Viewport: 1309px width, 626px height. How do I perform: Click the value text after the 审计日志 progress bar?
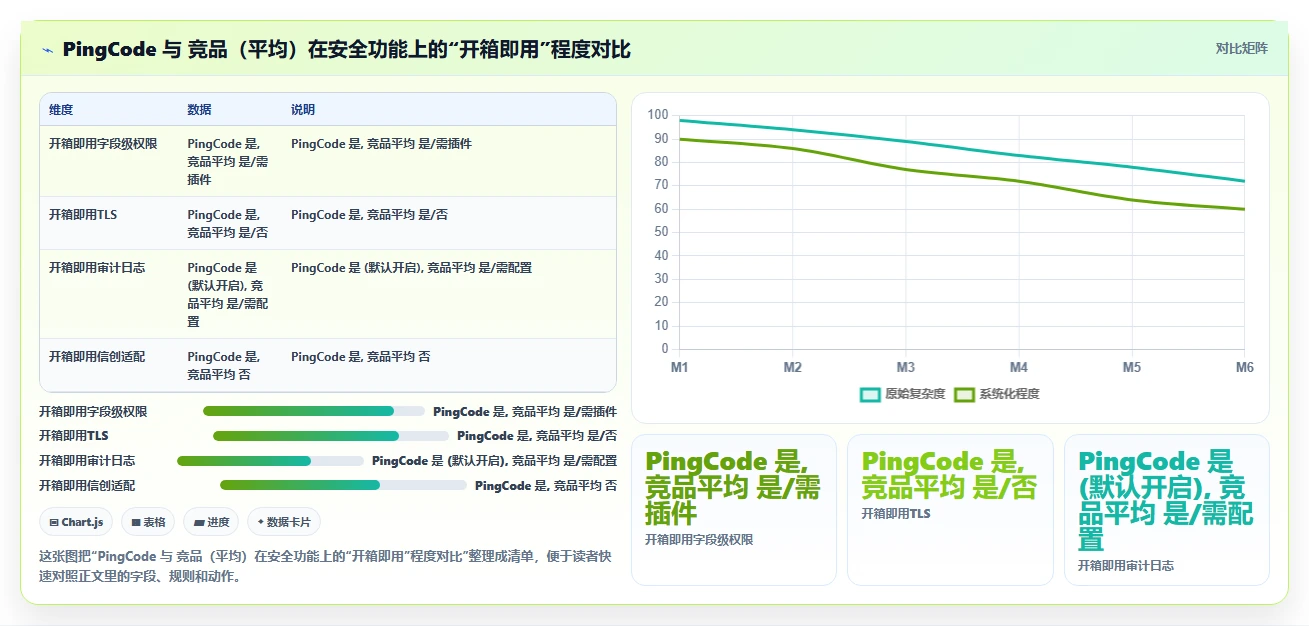tap(494, 461)
